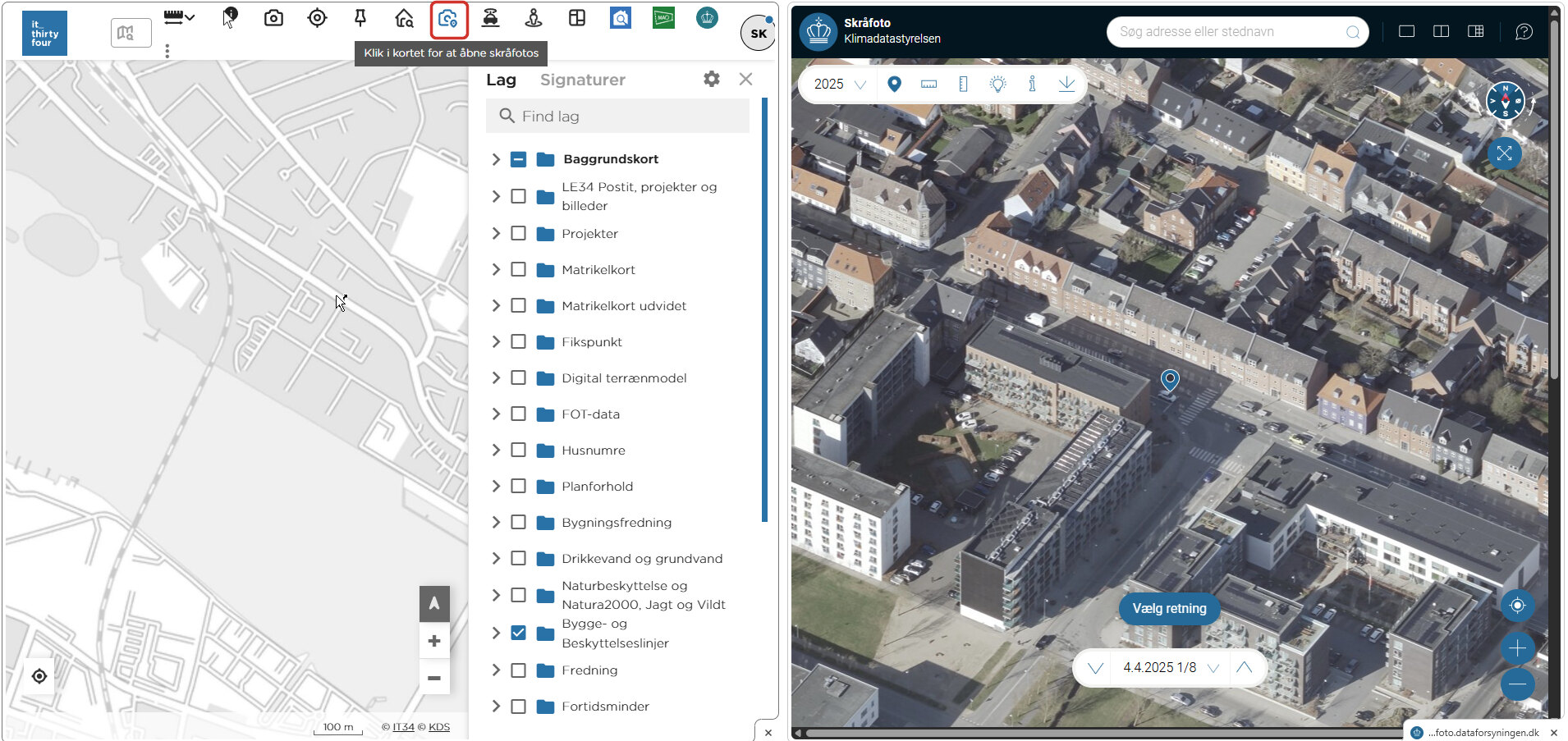Switch to the Signaturer tab

click(583, 80)
